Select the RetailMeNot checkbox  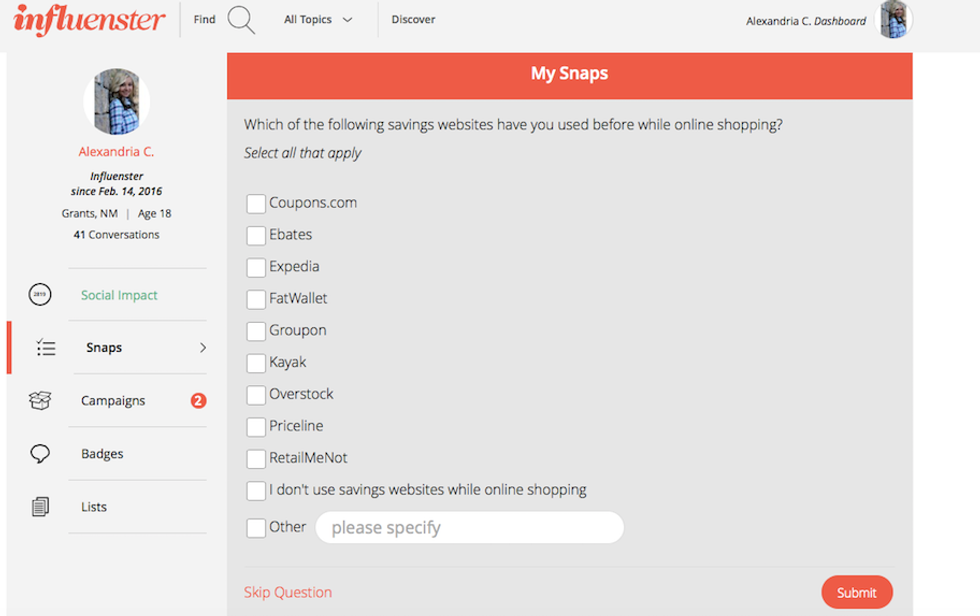[x=256, y=459]
